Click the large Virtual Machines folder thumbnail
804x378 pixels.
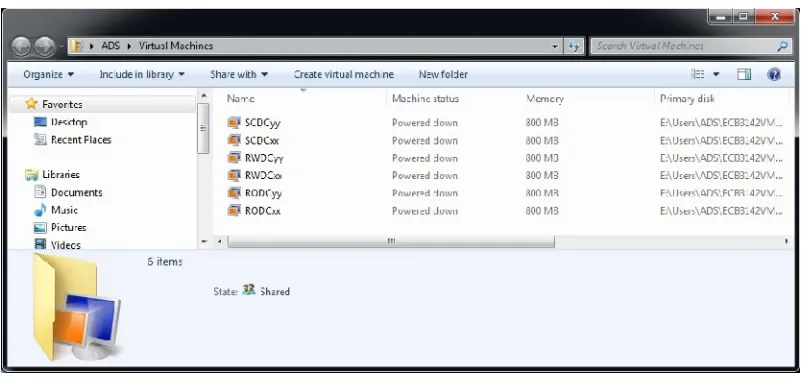[77, 308]
